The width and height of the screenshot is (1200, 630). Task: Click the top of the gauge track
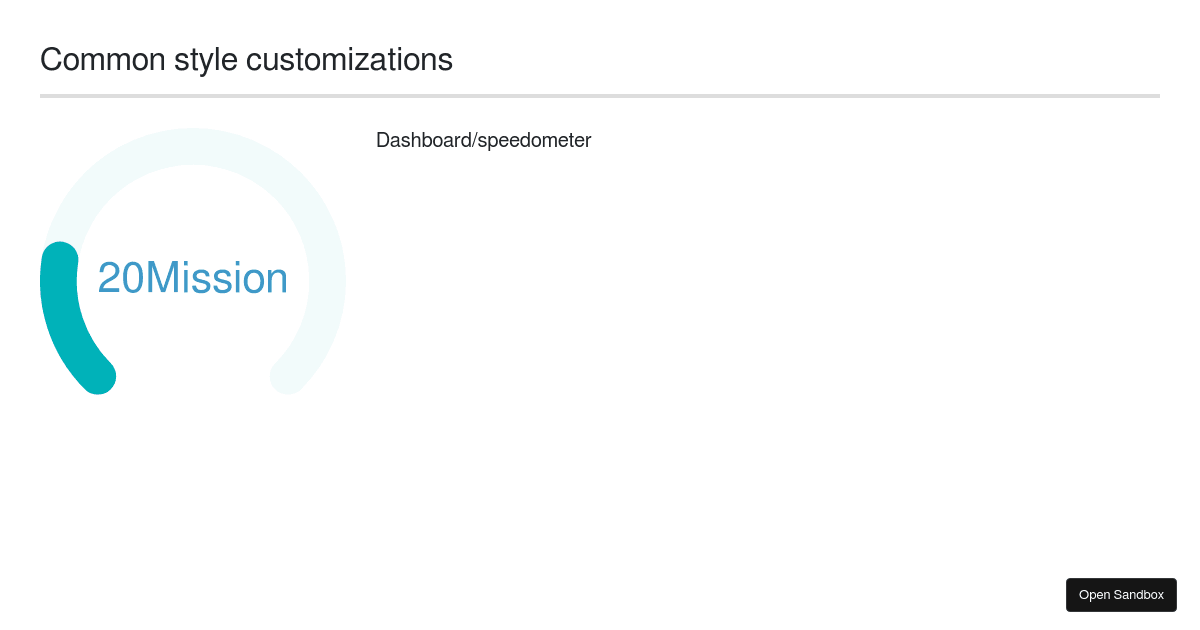(x=193, y=146)
